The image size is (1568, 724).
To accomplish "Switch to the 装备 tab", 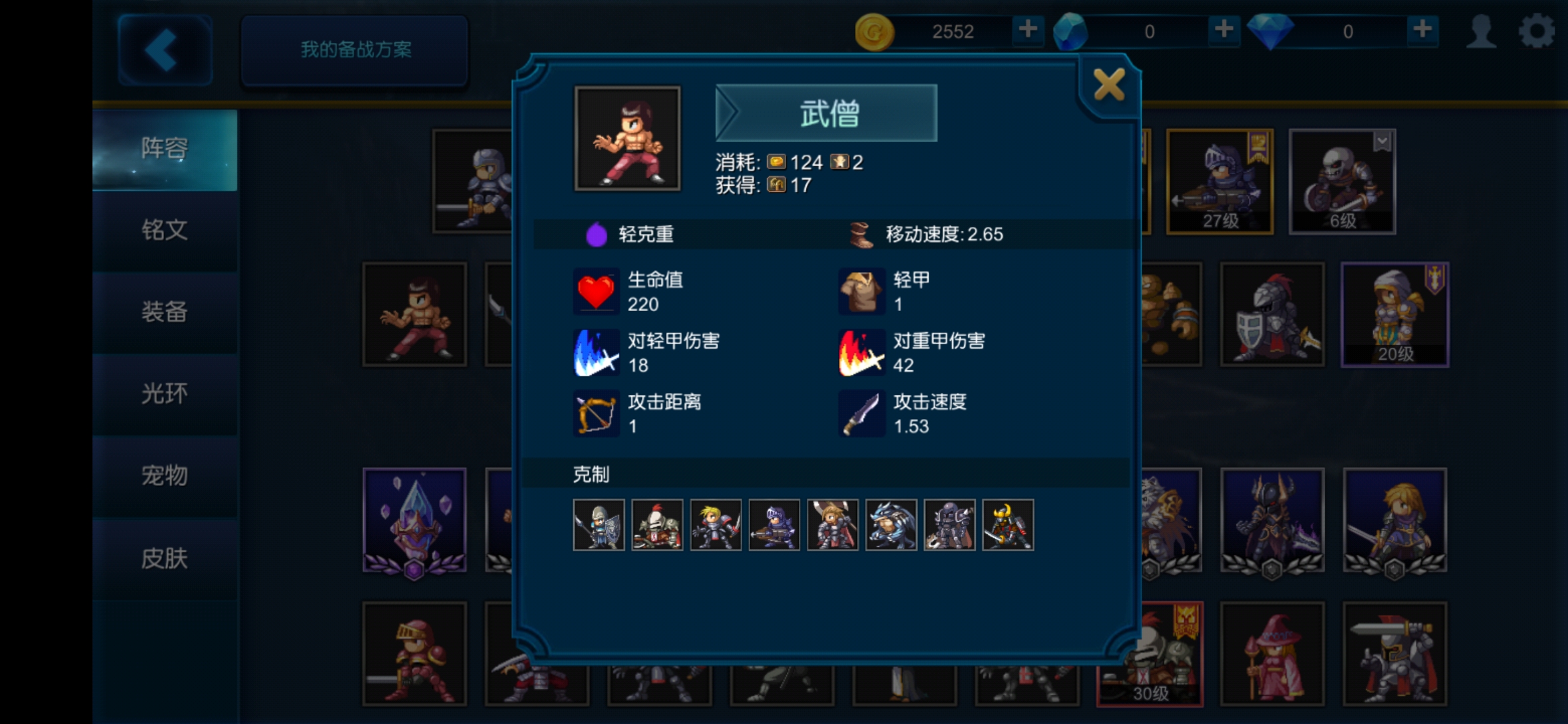I will (x=165, y=312).
